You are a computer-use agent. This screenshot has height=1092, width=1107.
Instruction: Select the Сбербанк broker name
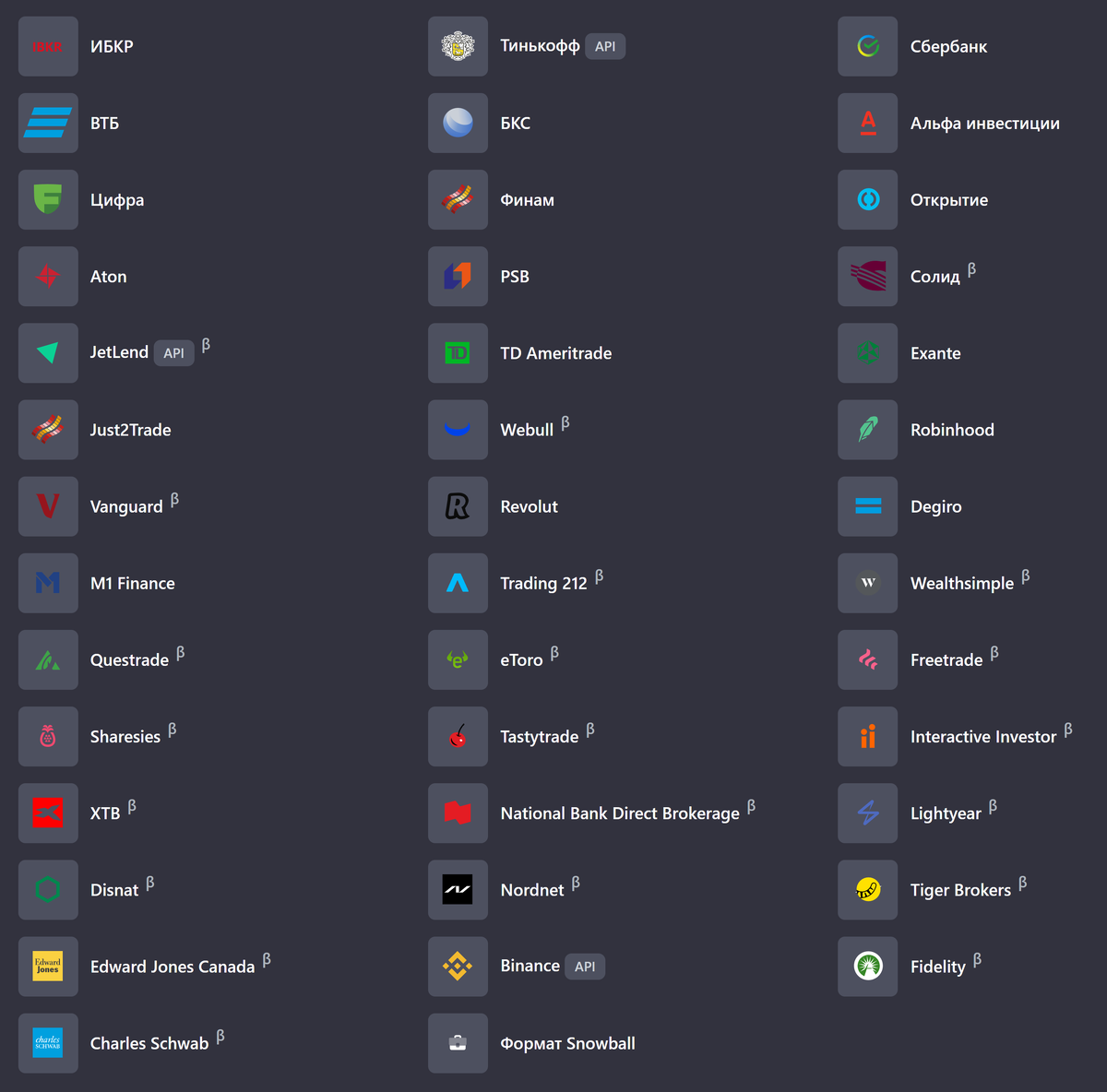[x=948, y=46]
